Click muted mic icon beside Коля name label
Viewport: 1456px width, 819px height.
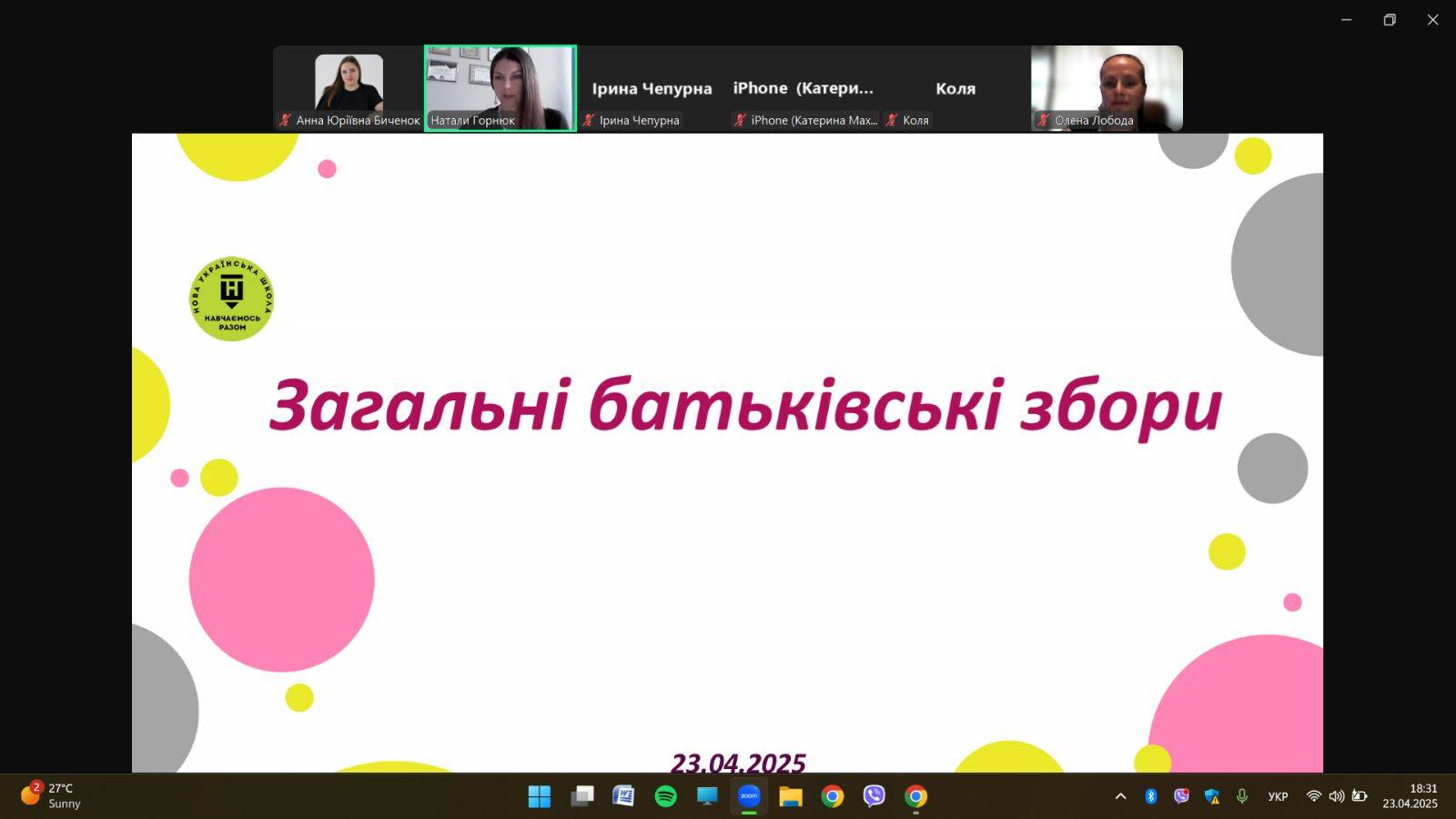coord(892,120)
